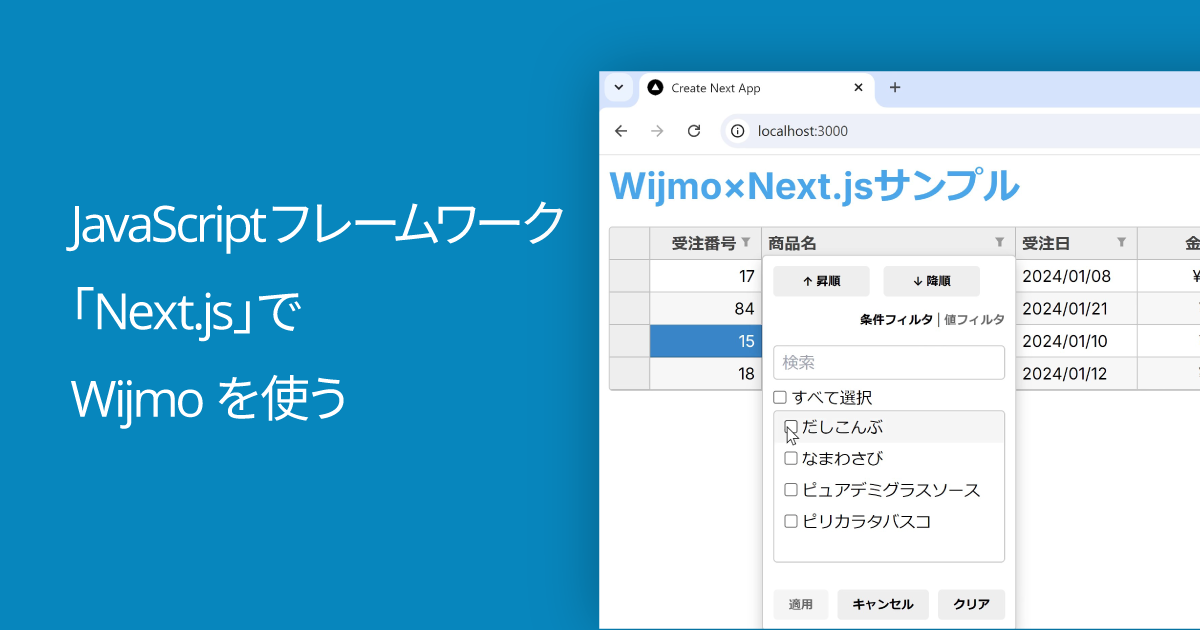
Task: Open the browser tab search chevron
Action: [x=618, y=88]
